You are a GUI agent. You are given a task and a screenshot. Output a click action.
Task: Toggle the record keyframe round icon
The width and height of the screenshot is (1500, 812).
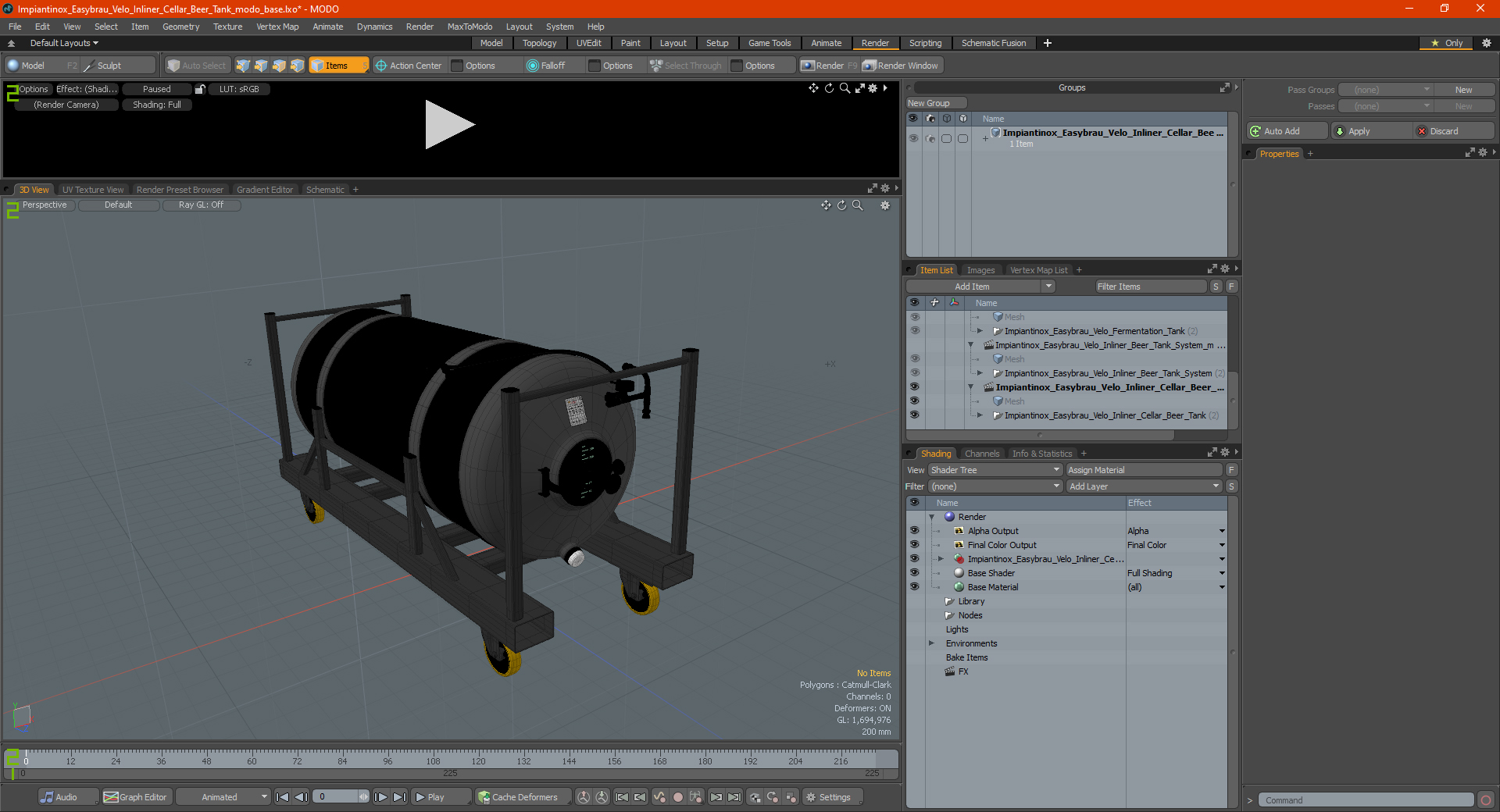pyautogui.click(x=678, y=797)
